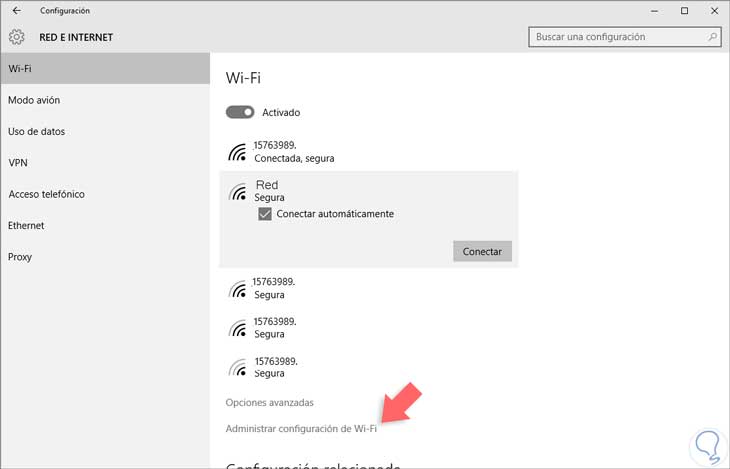Click the search magnifier icon
The width and height of the screenshot is (730, 469).
point(712,37)
